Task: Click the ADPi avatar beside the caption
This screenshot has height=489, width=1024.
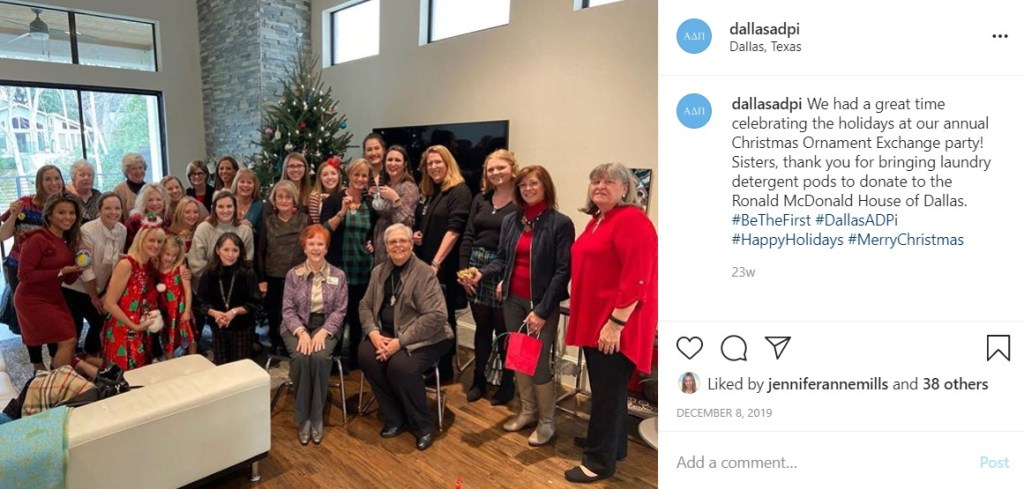Action: click(694, 111)
